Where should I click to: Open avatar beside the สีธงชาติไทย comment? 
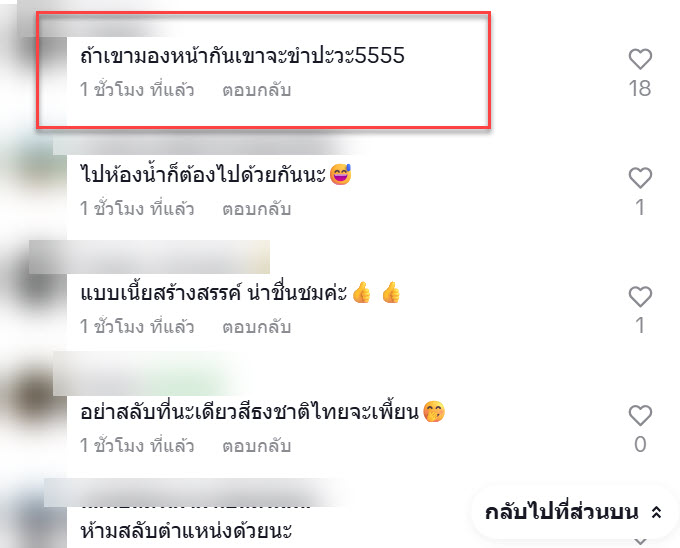(x=33, y=408)
